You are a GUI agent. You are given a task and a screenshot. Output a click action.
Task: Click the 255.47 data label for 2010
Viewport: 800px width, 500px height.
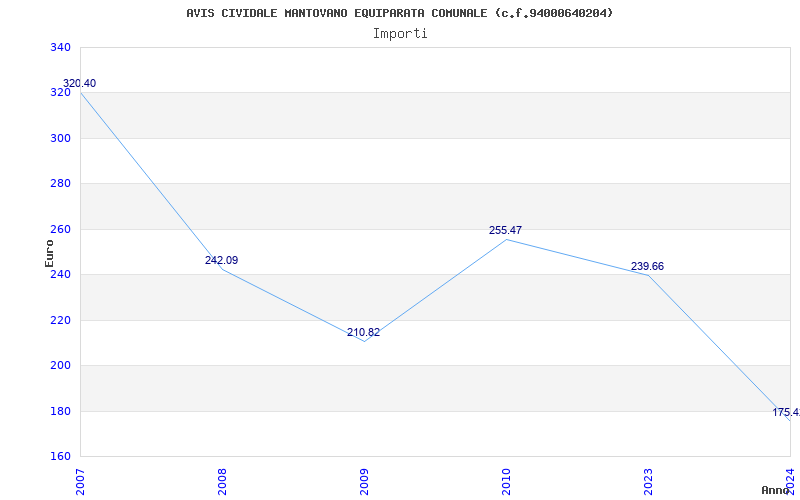(x=505, y=230)
